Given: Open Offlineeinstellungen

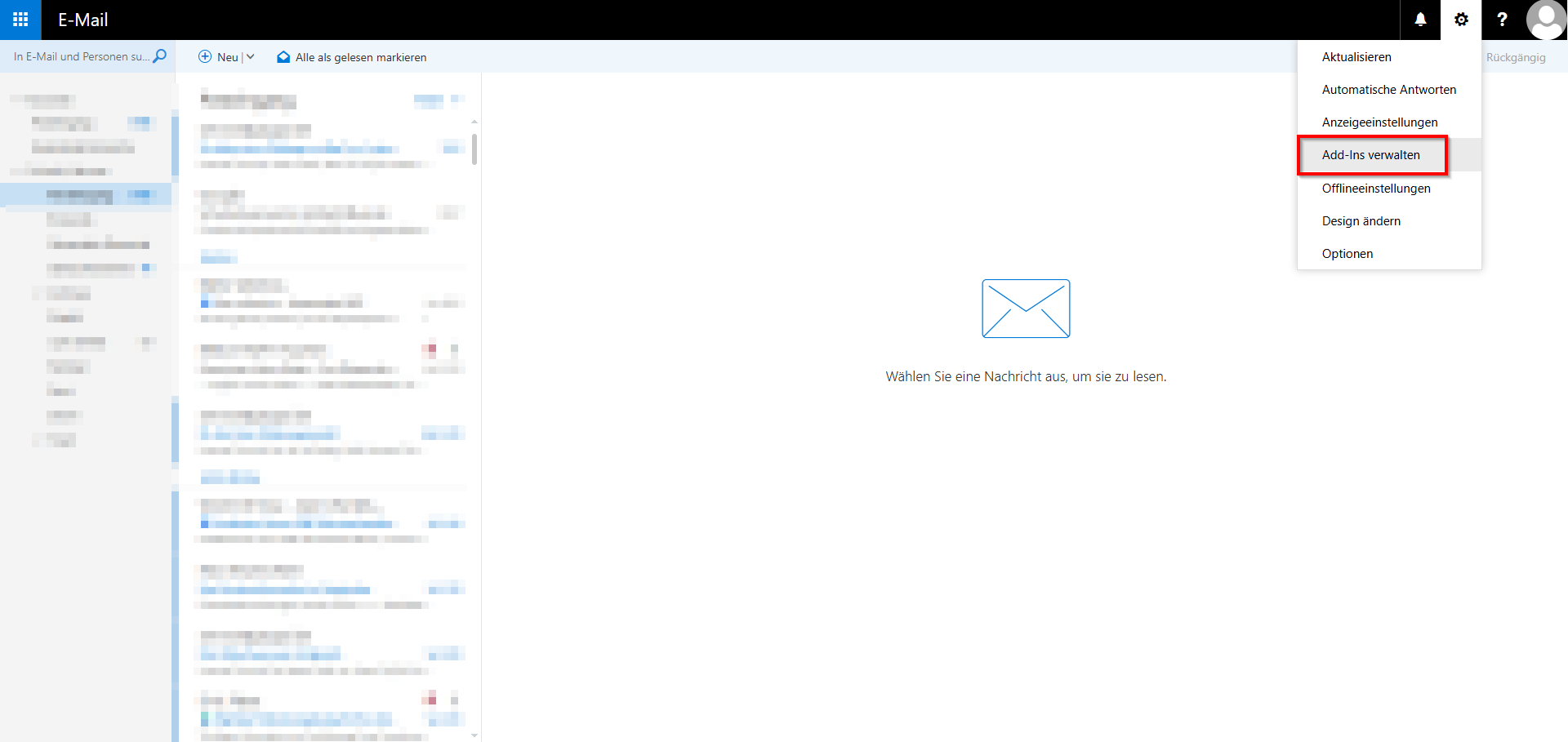Looking at the screenshot, I should [x=1377, y=188].
